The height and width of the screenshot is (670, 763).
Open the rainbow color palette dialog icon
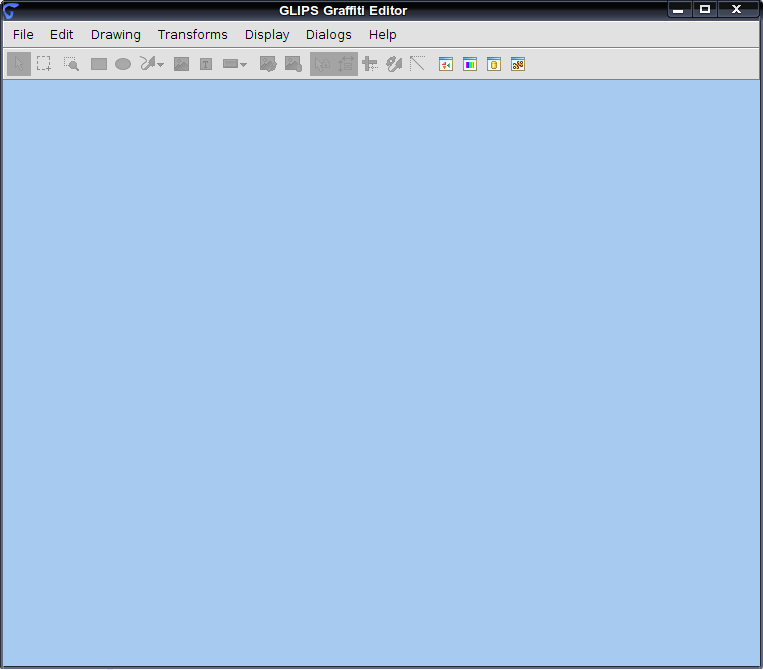[470, 64]
